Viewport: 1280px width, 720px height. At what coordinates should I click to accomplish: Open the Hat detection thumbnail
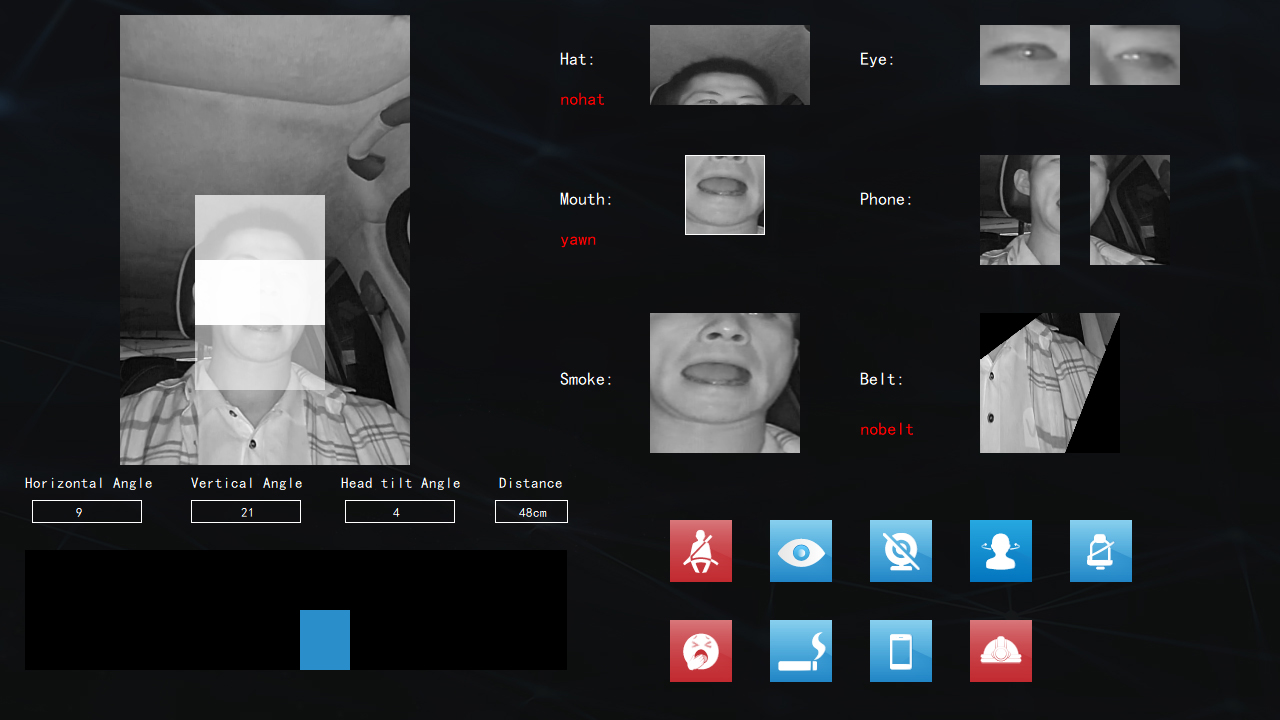[x=730, y=65]
